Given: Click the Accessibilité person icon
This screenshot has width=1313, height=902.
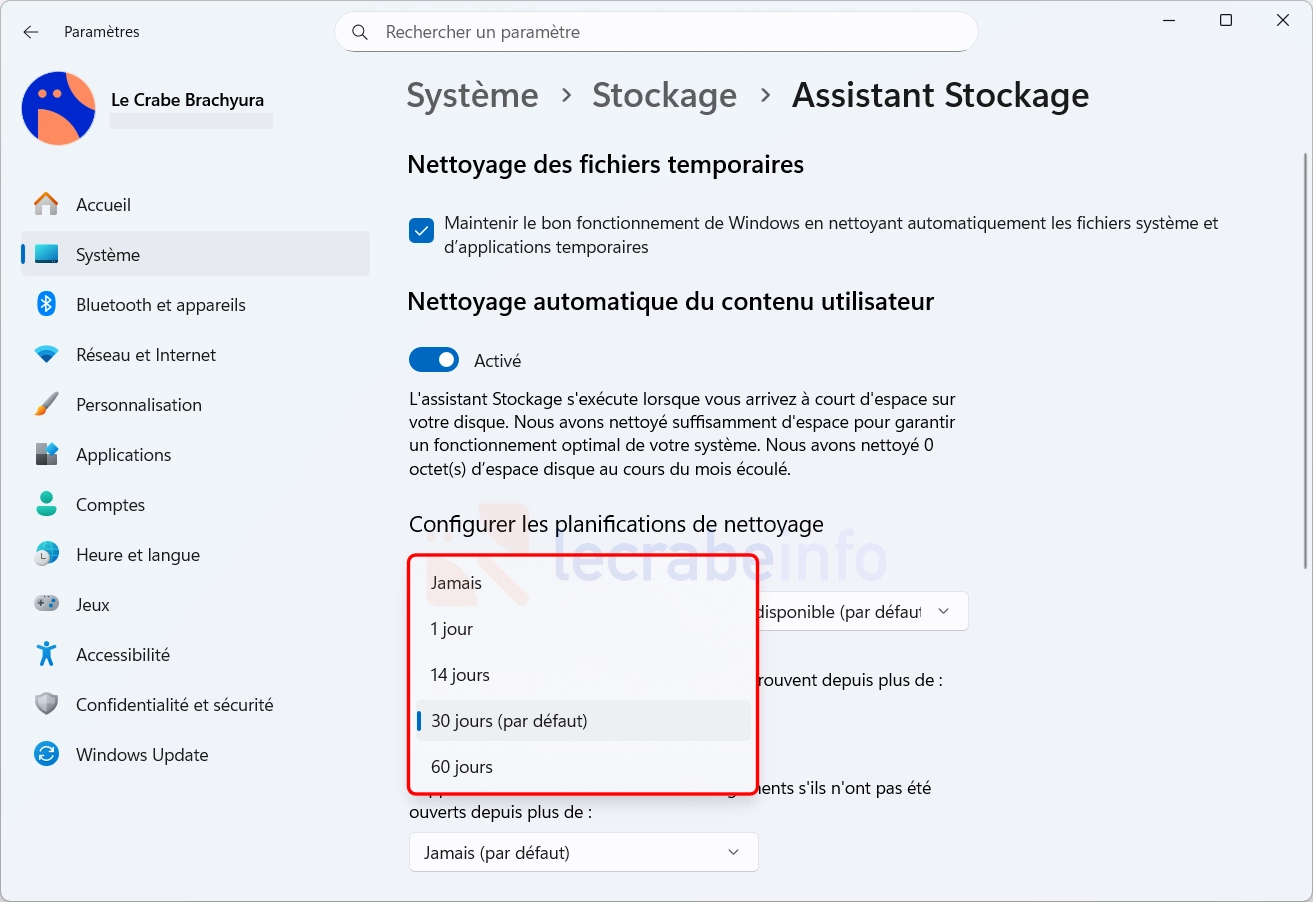Looking at the screenshot, I should click(46, 655).
